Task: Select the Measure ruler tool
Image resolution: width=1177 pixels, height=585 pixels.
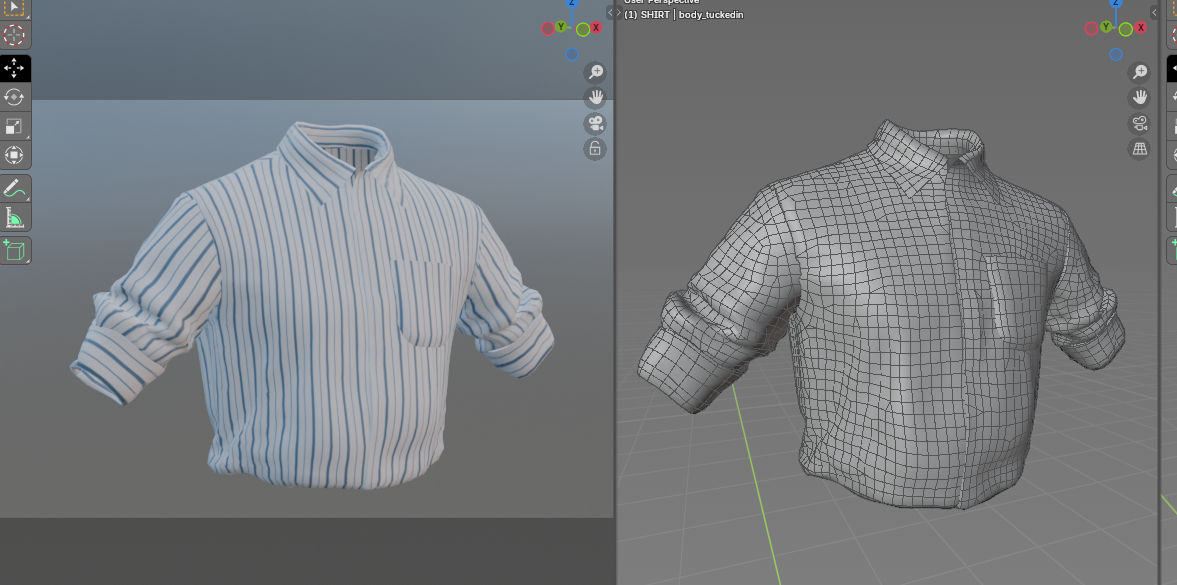Action: [x=14, y=217]
